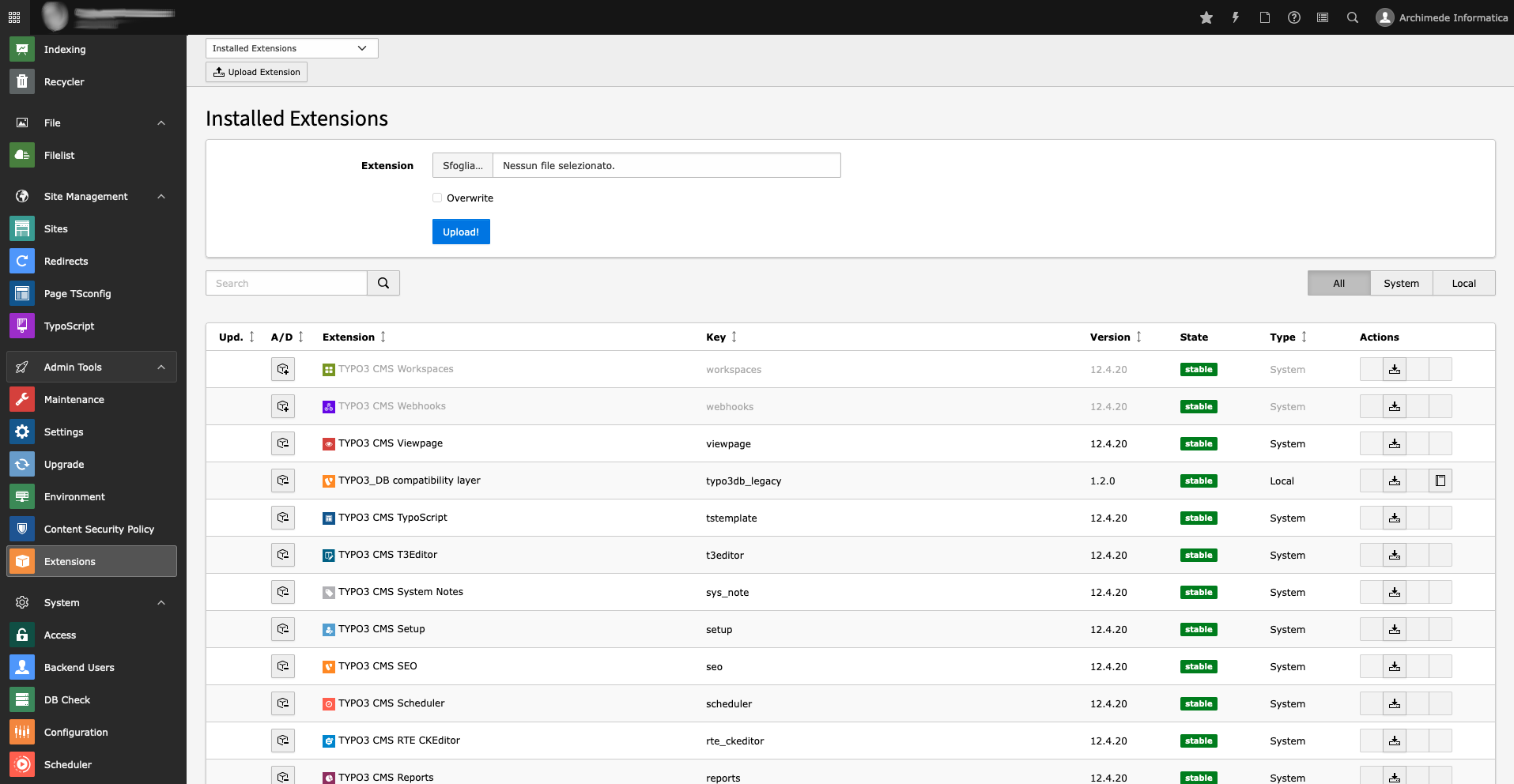Filter list with the All tab
The width and height of the screenshot is (1514, 784).
tap(1338, 283)
